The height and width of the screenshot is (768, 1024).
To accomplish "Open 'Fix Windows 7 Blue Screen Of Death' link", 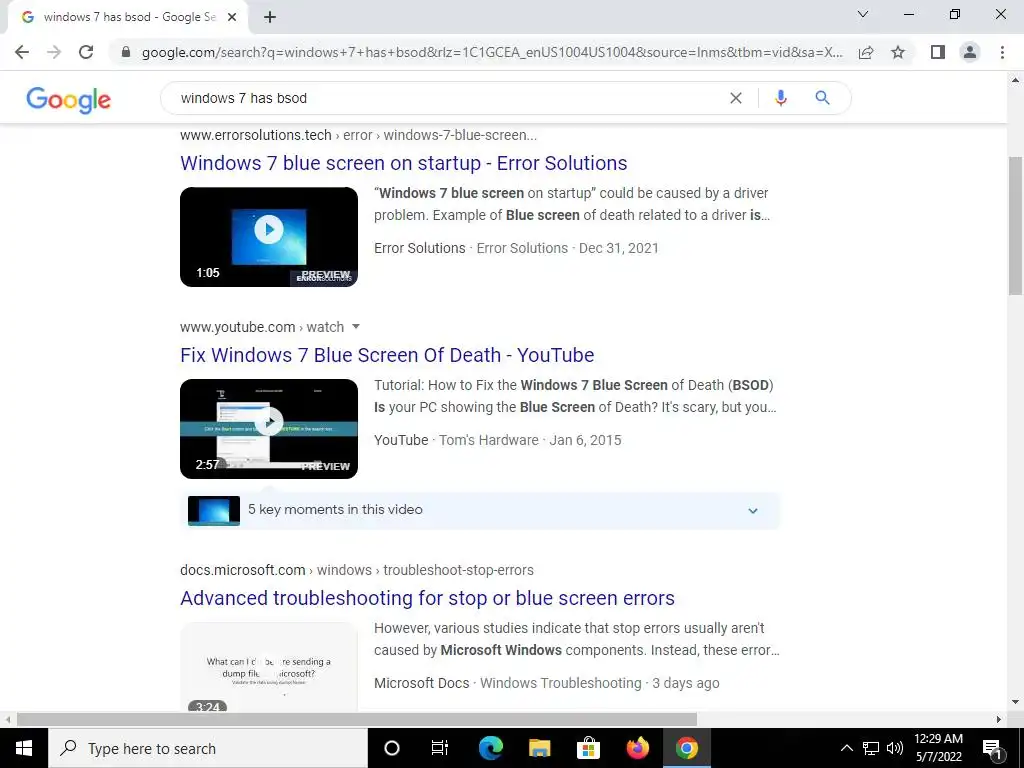I will tap(387, 355).
